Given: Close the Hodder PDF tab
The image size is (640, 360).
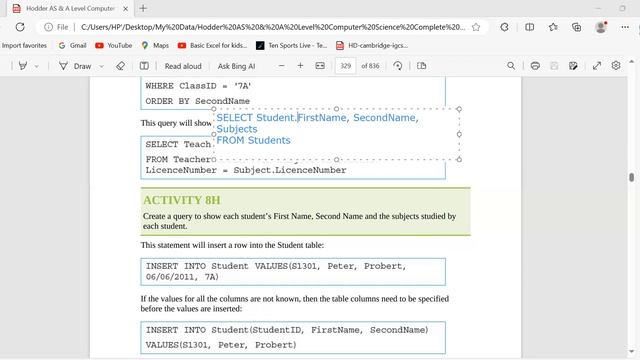Looking at the screenshot, I should (x=126, y=8).
